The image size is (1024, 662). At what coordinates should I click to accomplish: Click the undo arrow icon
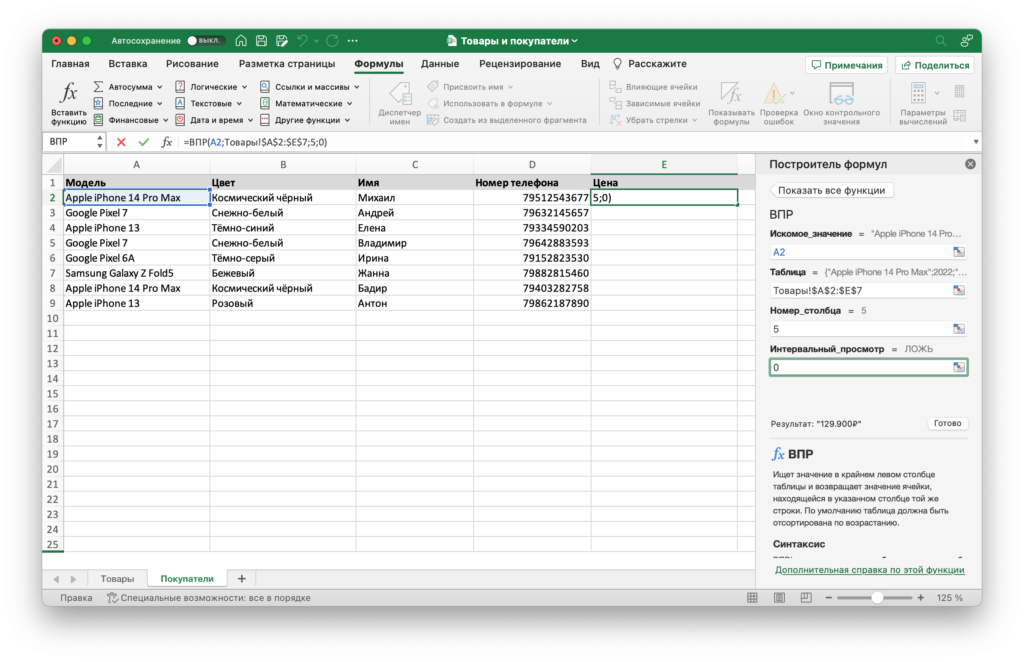[x=302, y=40]
